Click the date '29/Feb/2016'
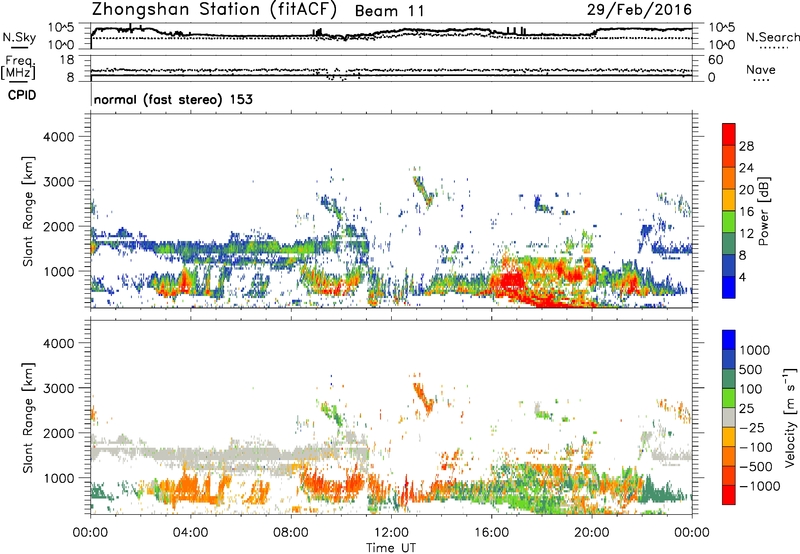Image resolution: width=800 pixels, height=554 pixels. click(x=639, y=9)
